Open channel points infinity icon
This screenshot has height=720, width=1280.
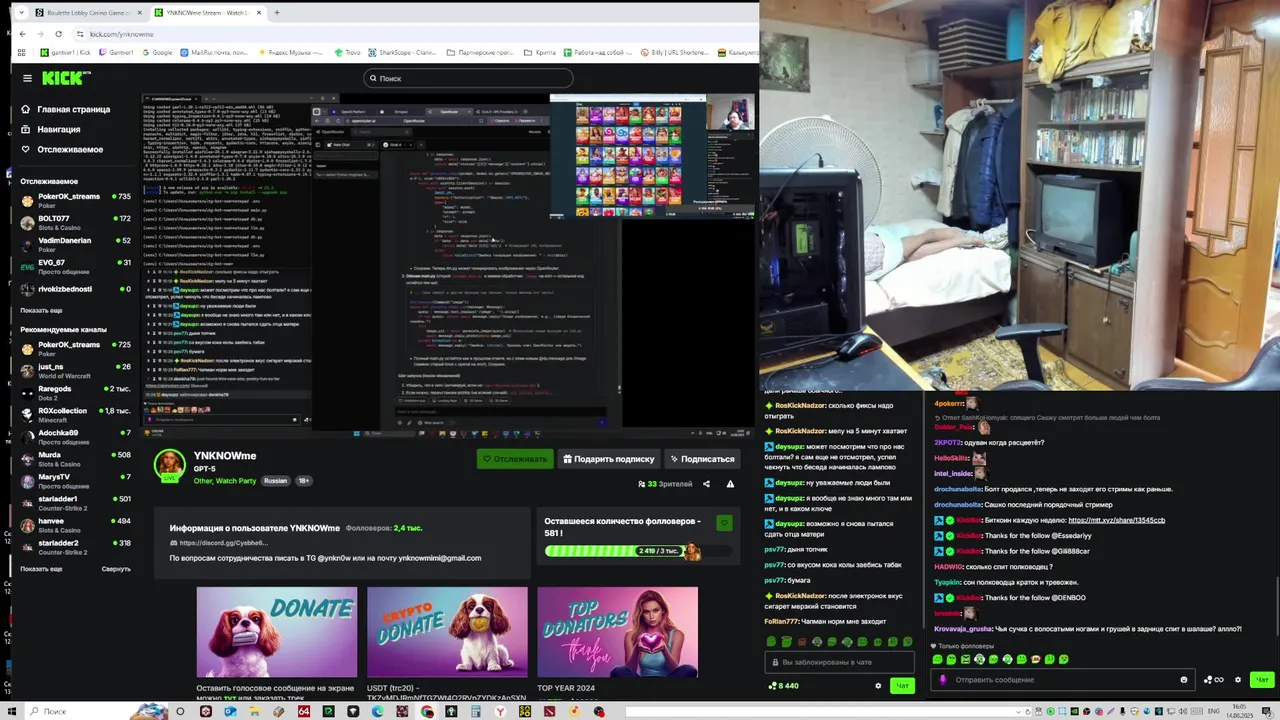coord(1215,680)
